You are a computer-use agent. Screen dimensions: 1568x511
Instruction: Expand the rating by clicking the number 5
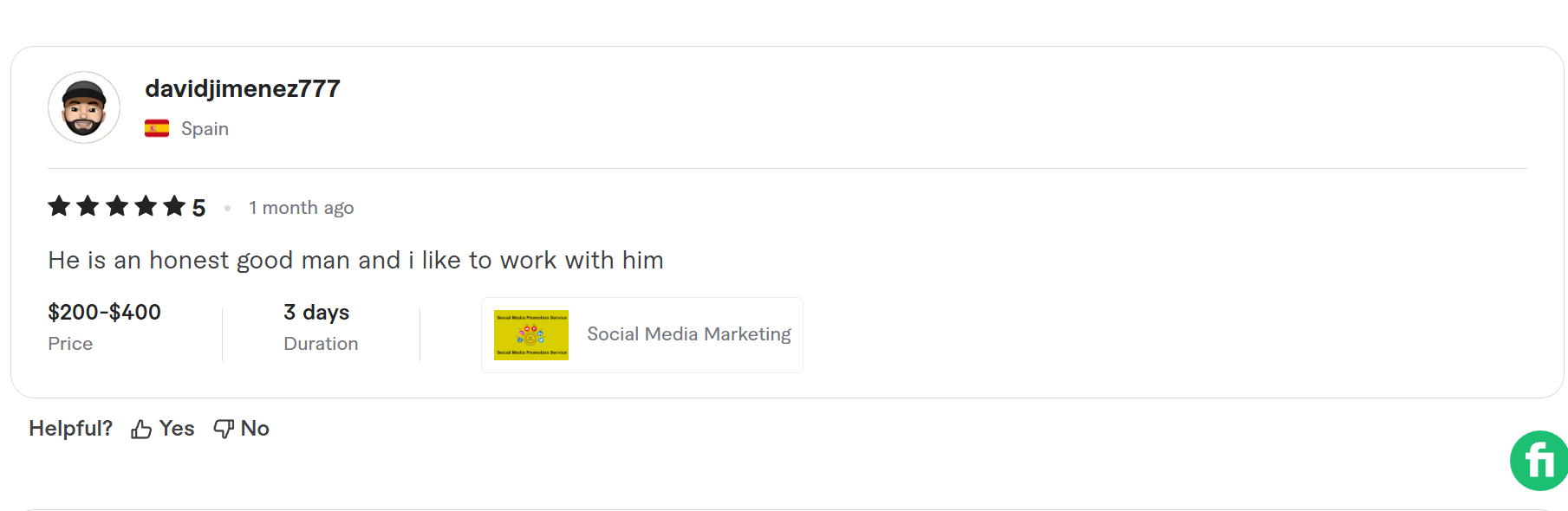pyautogui.click(x=199, y=207)
